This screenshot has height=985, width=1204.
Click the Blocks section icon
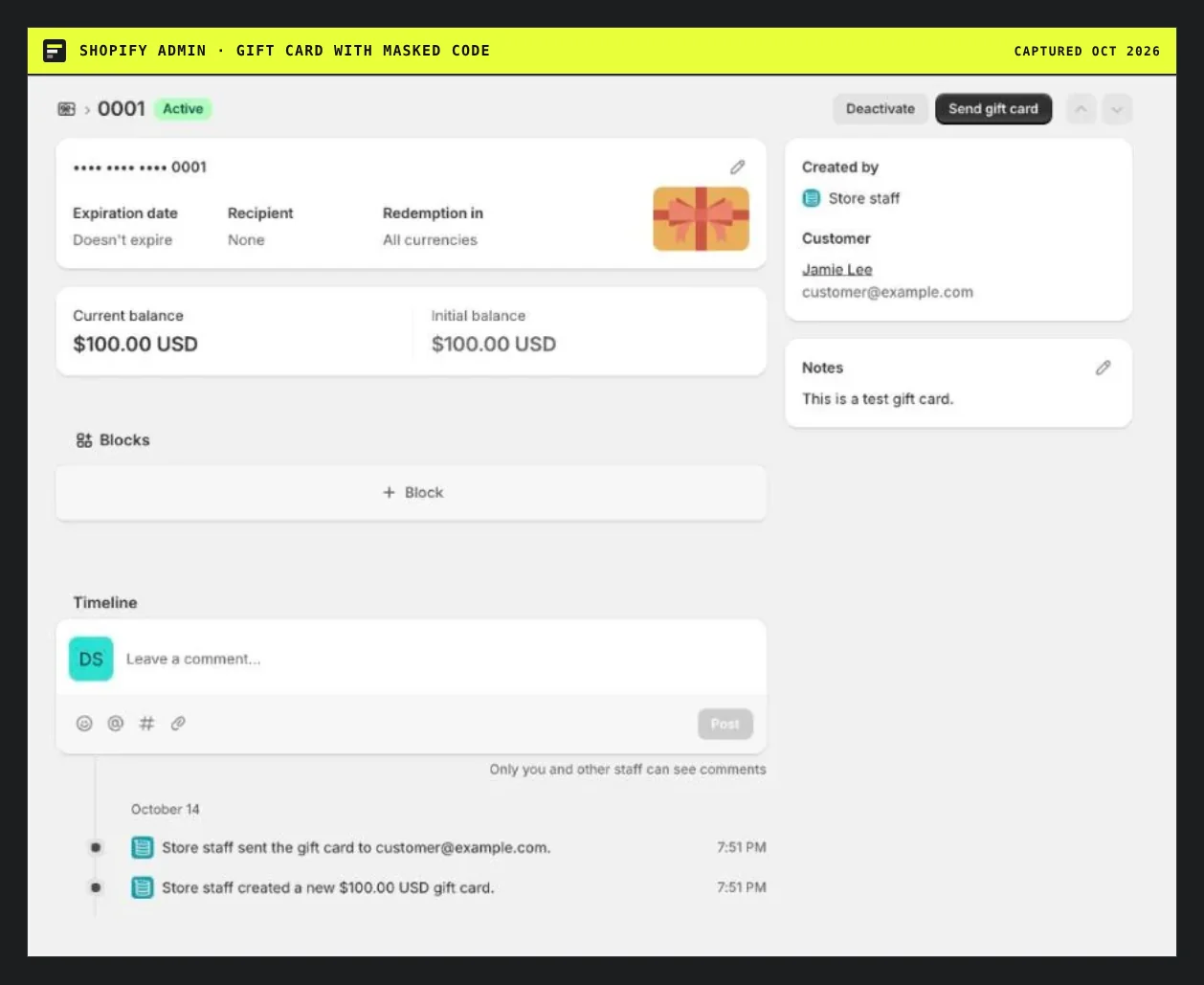click(x=84, y=440)
